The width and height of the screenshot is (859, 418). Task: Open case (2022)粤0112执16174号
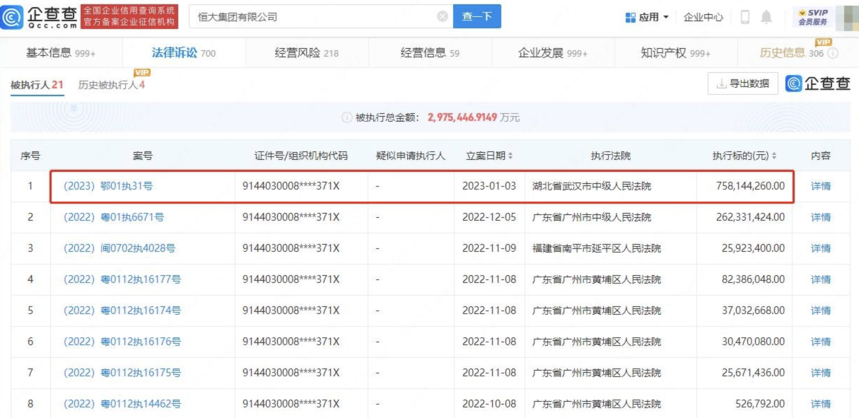(x=122, y=311)
